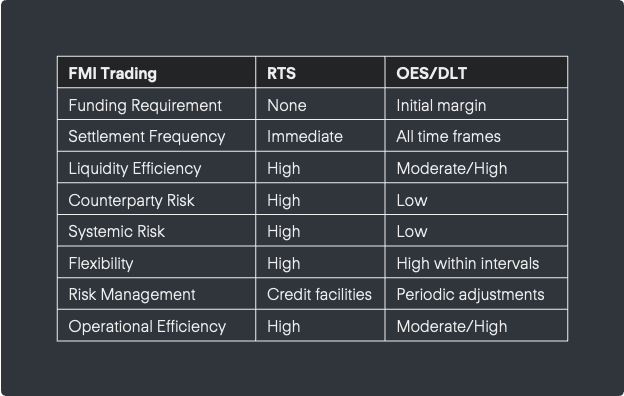This screenshot has width=624, height=396.
Task: Select the FMI Trading header cell
Action: tap(156, 72)
